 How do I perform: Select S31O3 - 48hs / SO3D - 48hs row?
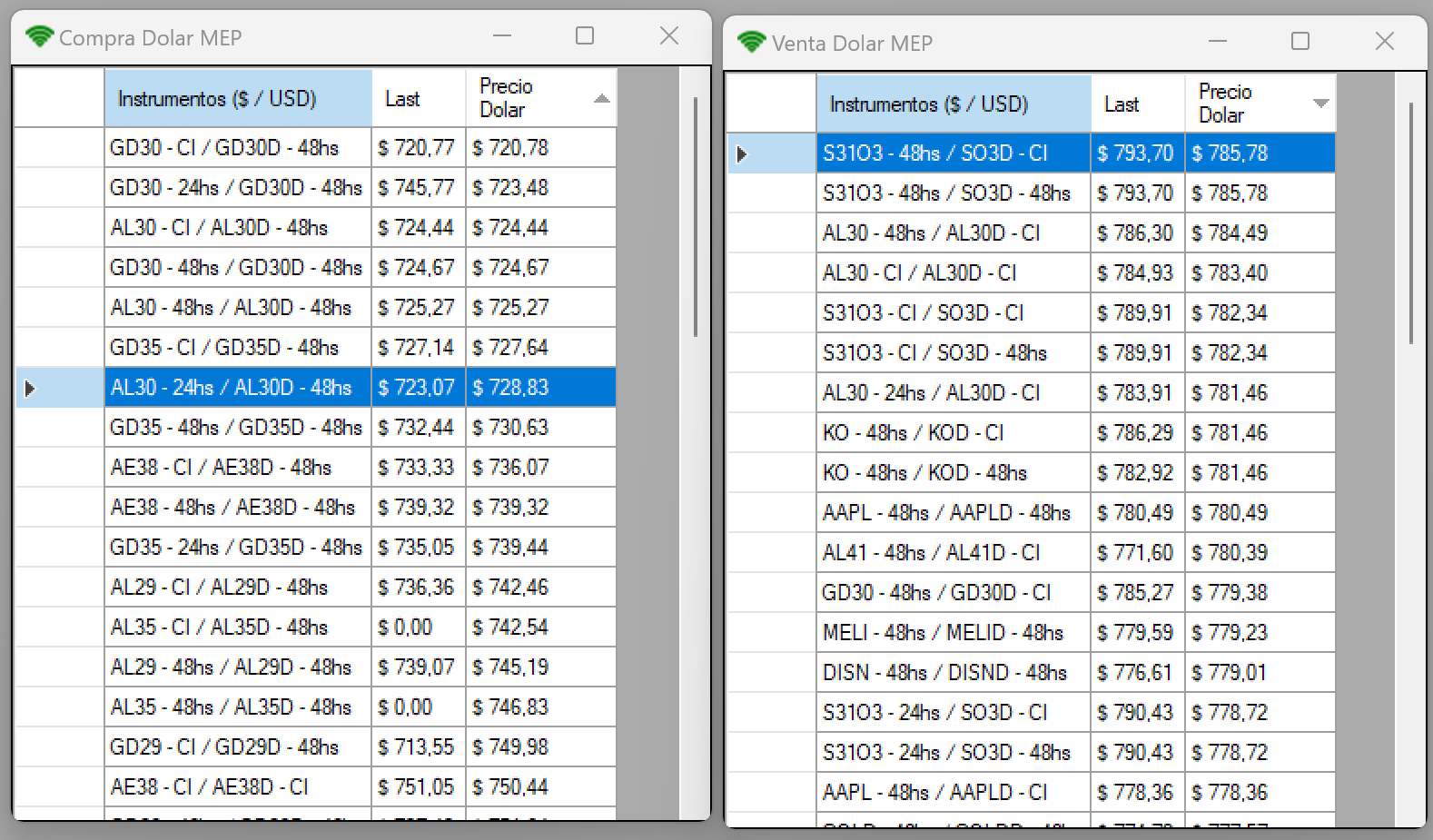tap(1032, 193)
